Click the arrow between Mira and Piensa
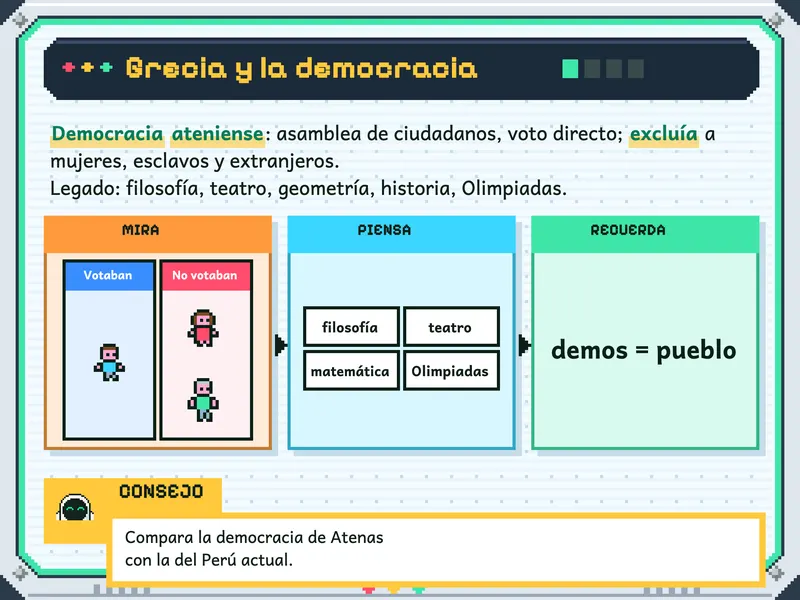This screenshot has width=800, height=600. (281, 345)
